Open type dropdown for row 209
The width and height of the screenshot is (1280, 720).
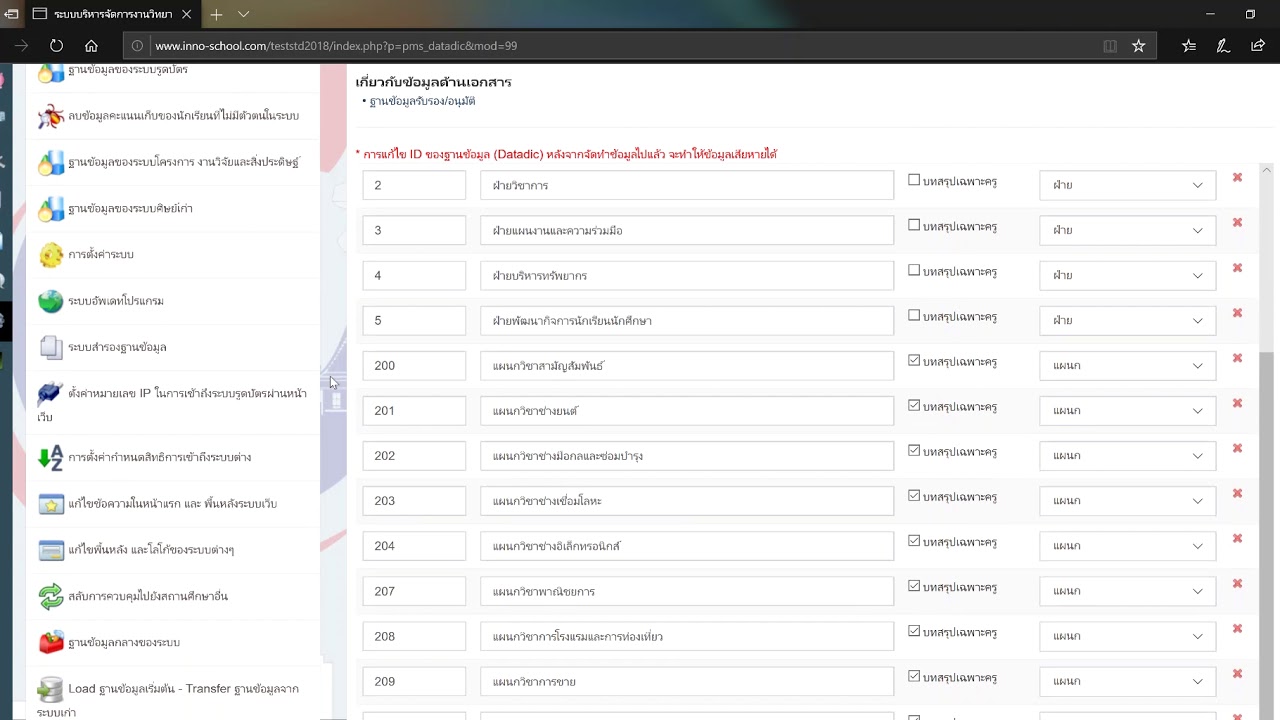(1127, 681)
